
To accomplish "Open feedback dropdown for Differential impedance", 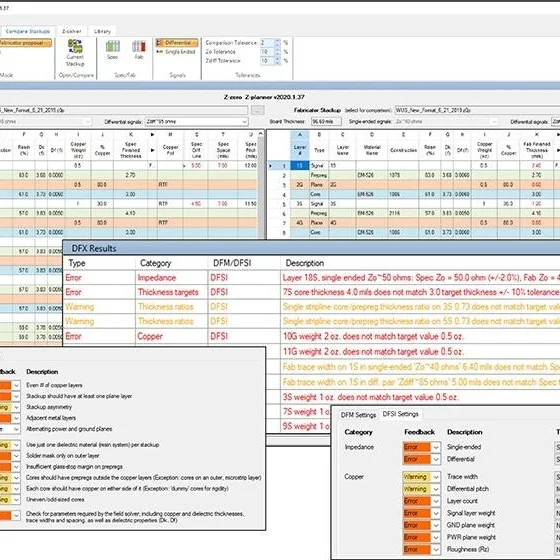I will [436, 459].
